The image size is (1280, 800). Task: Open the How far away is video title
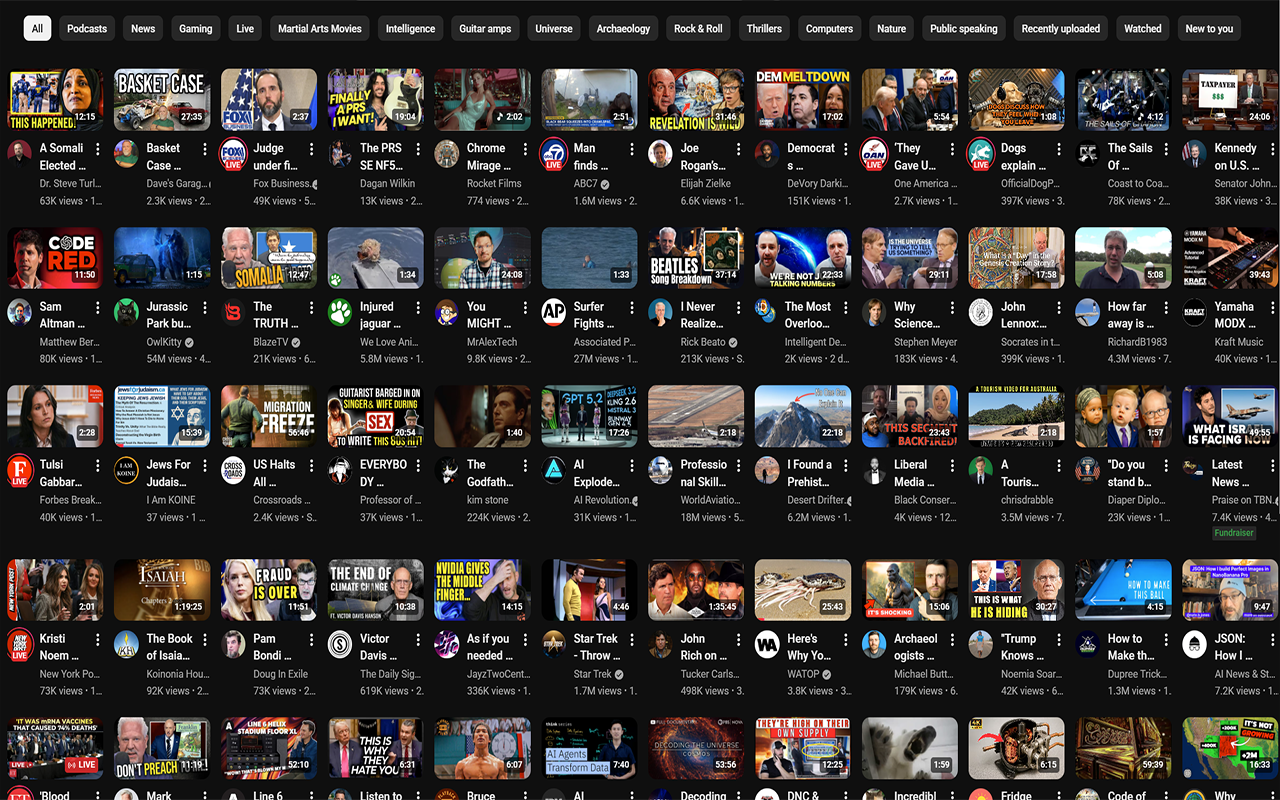(x=1128, y=315)
